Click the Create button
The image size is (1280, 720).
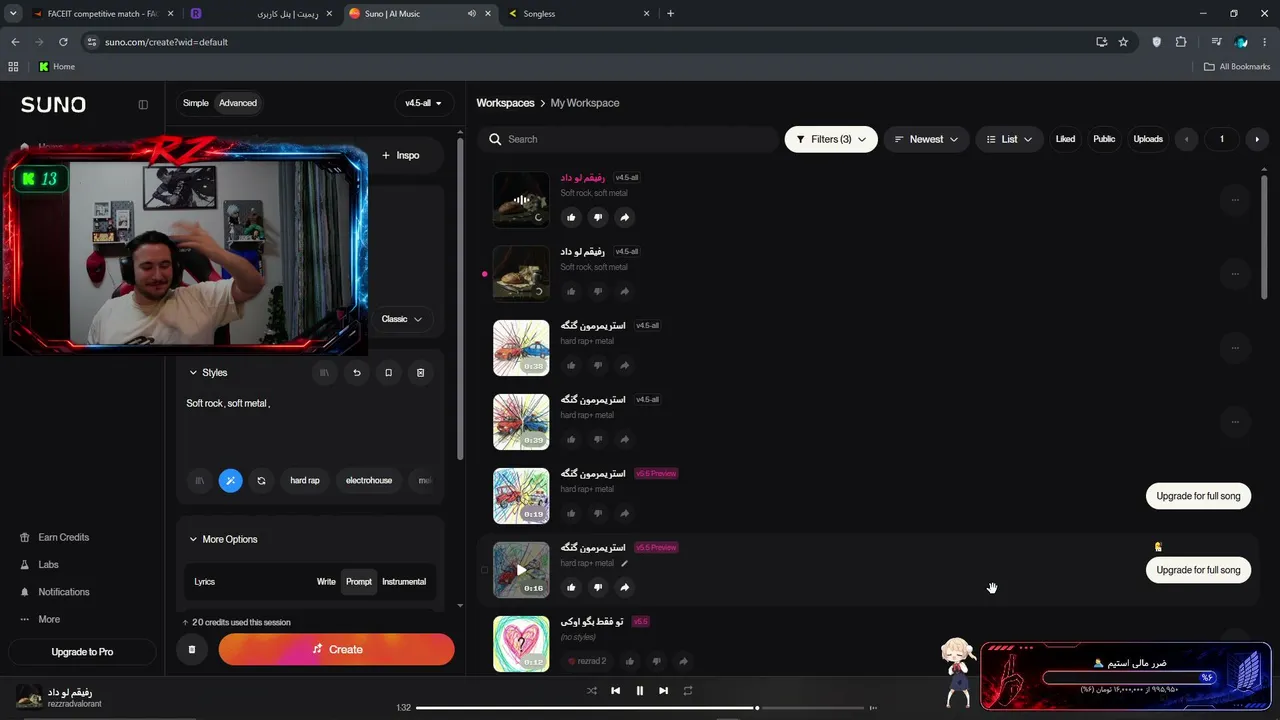tap(336, 649)
